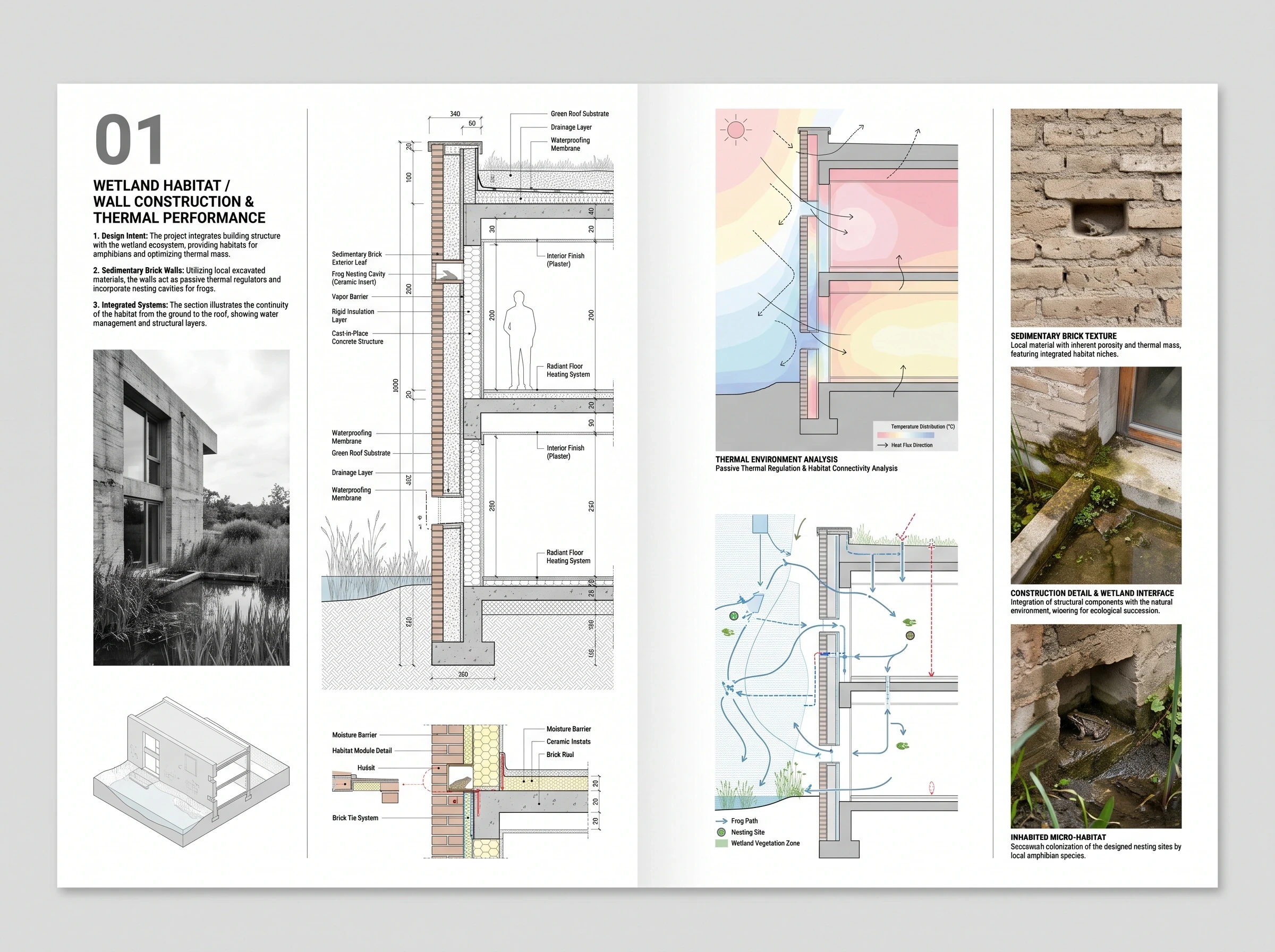This screenshot has height=952, width=1275.
Task: Select the 'Sedimentary Brick Exterior Leaf' label
Action: (356, 258)
